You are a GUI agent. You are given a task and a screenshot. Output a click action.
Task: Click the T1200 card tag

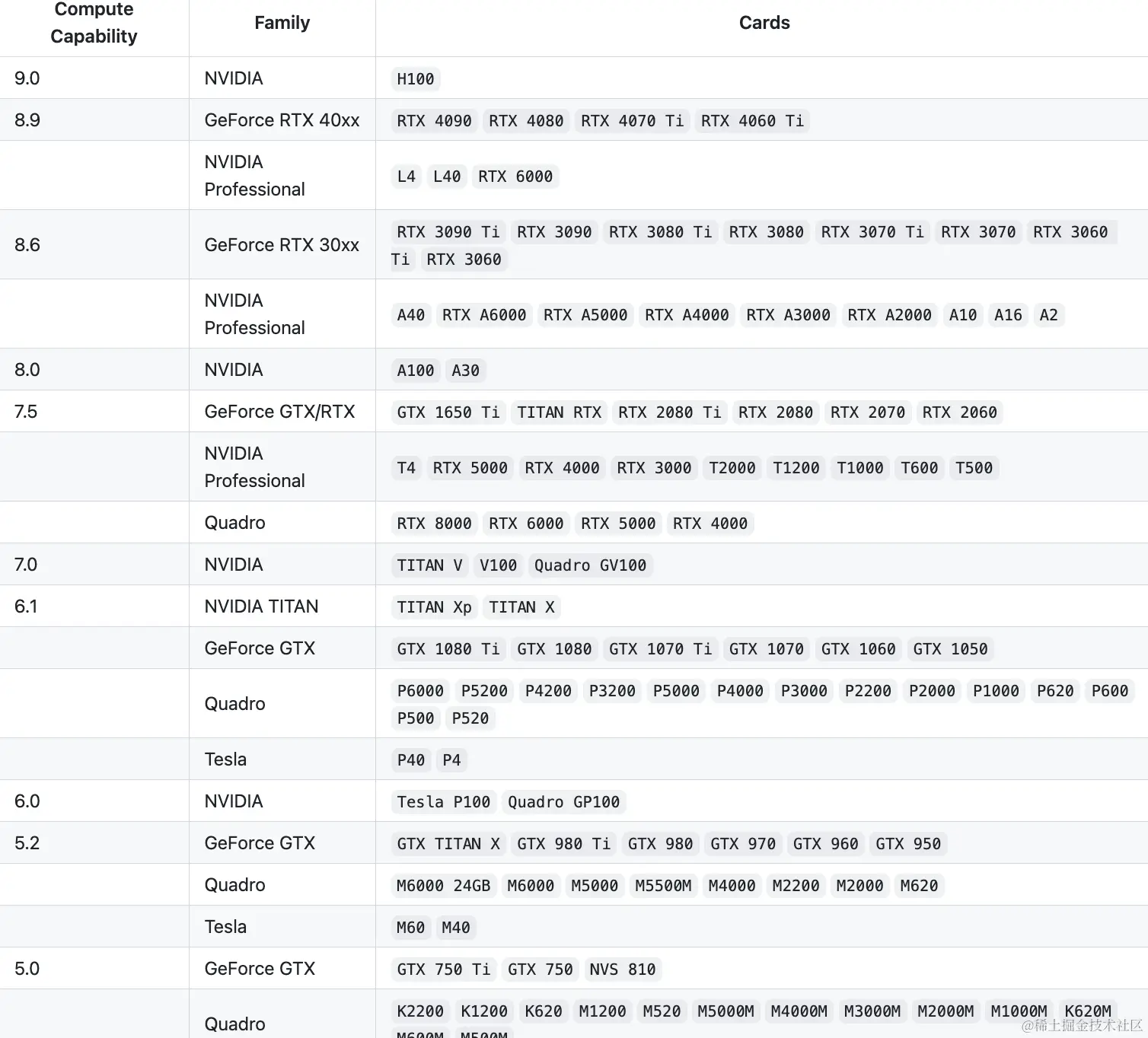click(x=796, y=468)
